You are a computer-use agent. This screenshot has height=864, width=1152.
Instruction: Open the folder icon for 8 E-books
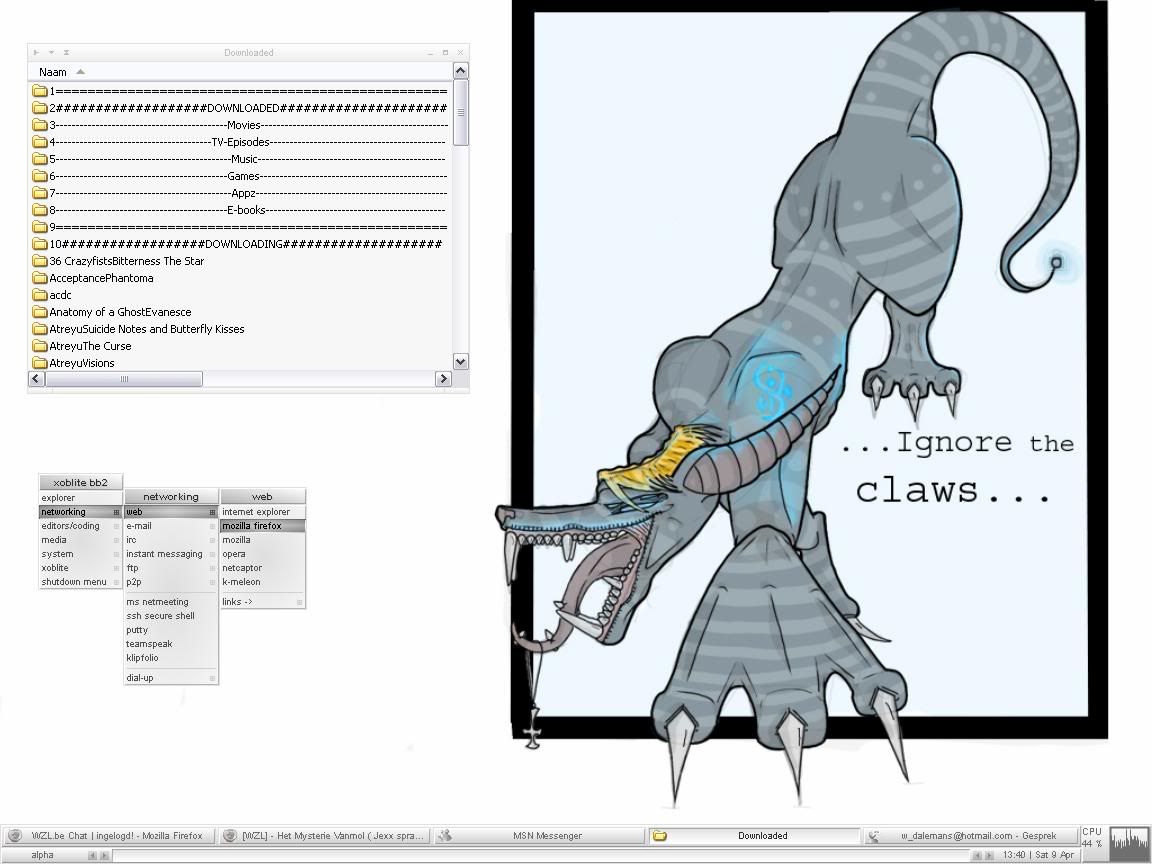coord(40,210)
